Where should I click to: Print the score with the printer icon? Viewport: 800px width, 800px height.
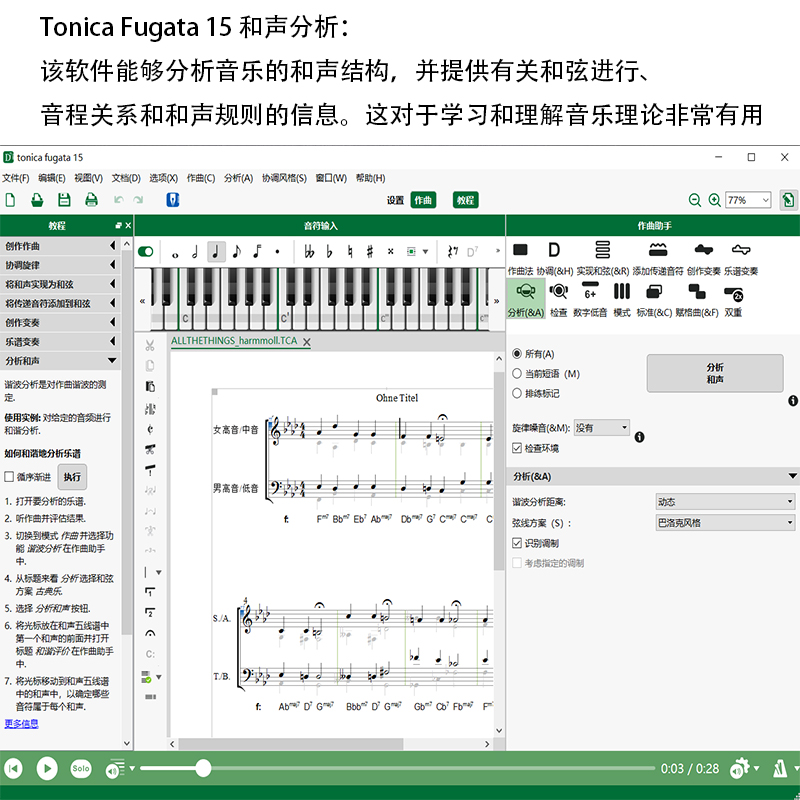coord(91,200)
